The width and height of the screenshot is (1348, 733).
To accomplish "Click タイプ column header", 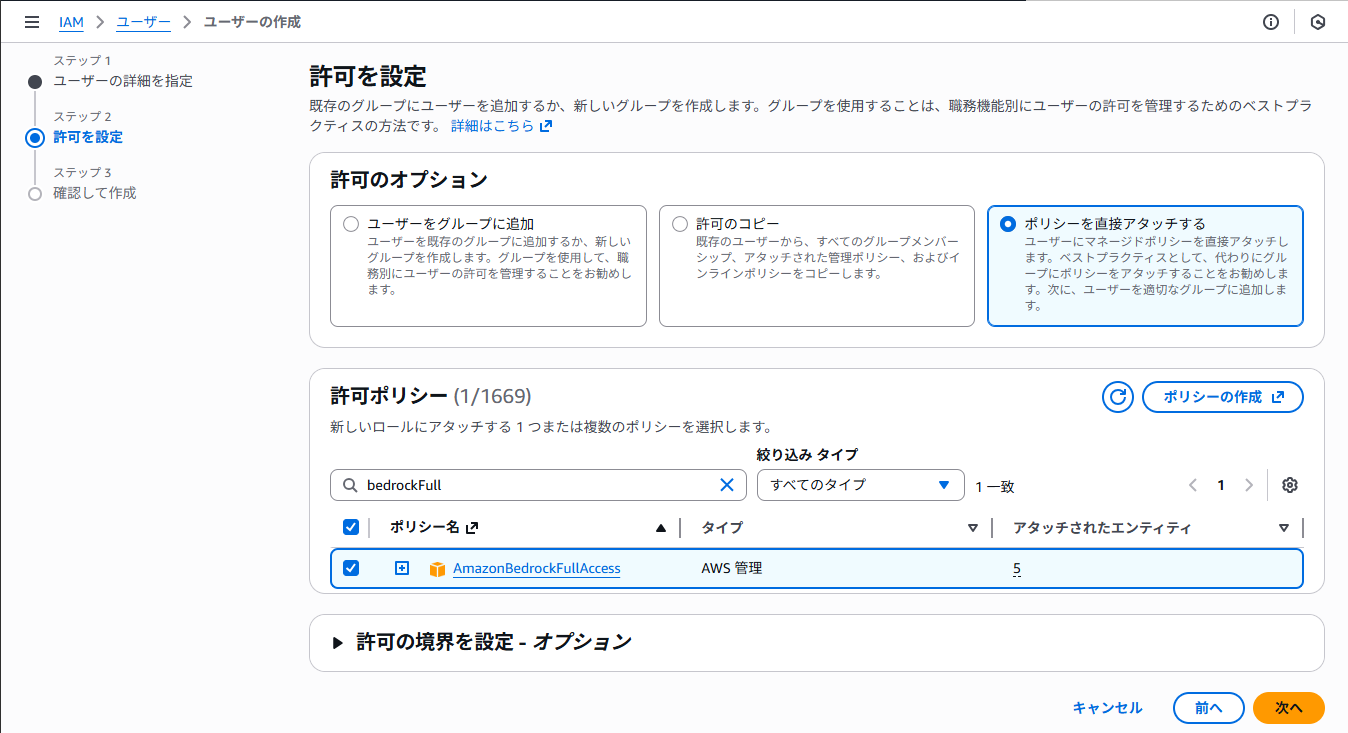I will point(722,527).
